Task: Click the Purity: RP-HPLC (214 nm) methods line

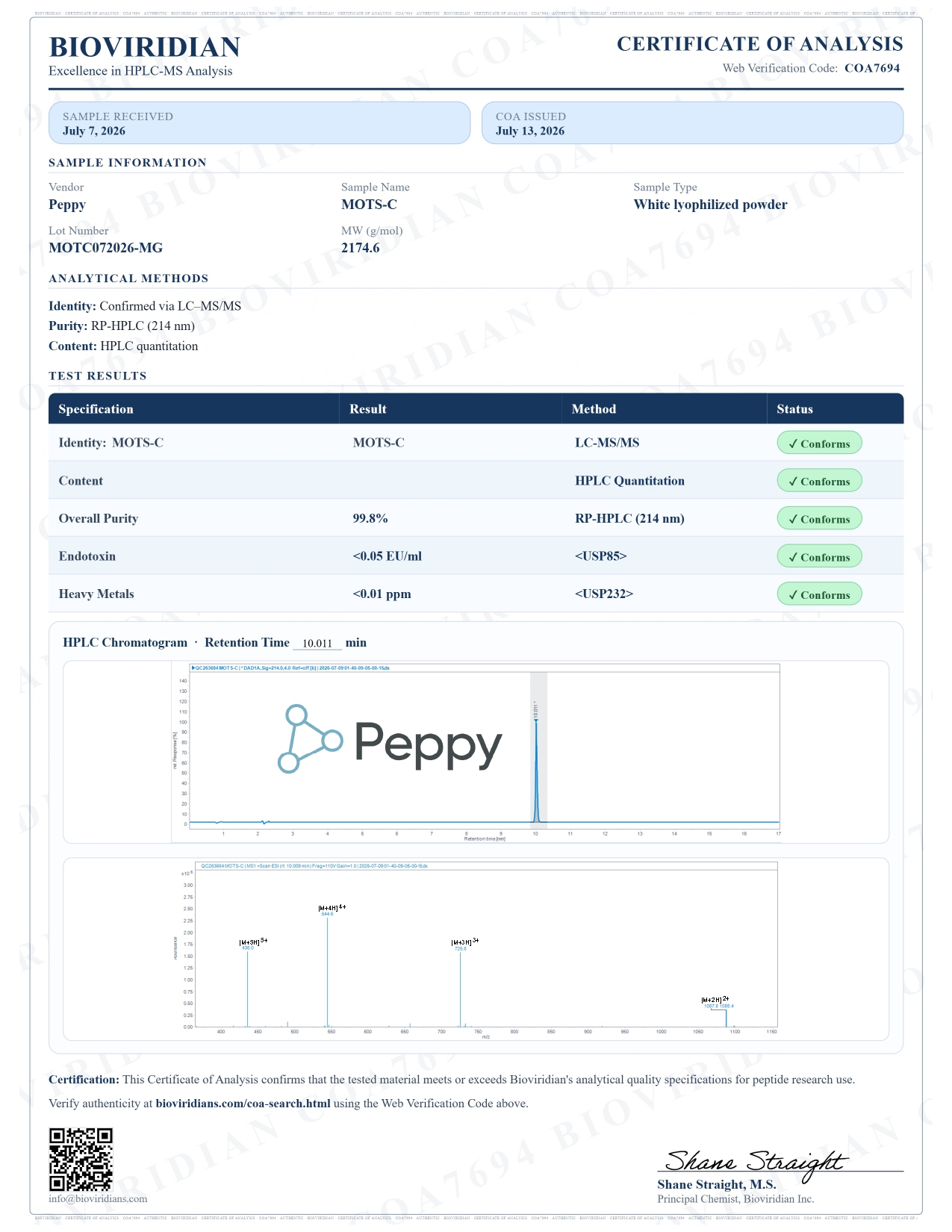Action: pos(122,326)
